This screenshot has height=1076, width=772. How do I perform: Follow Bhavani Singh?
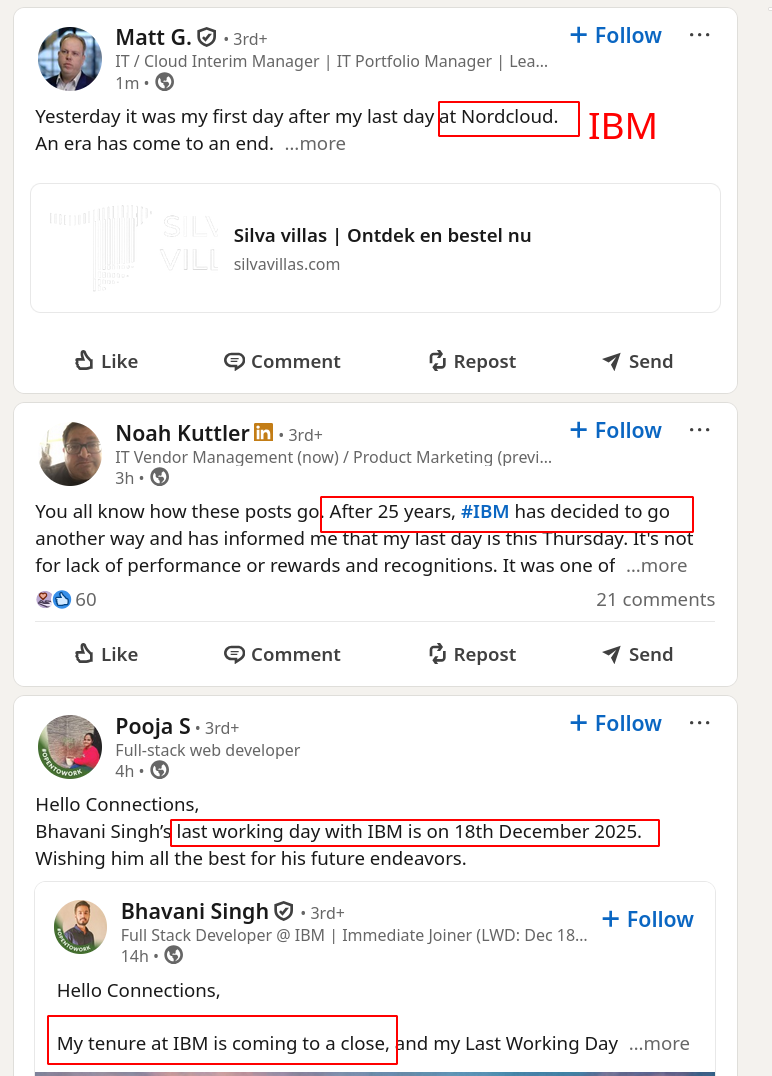click(x=647, y=919)
